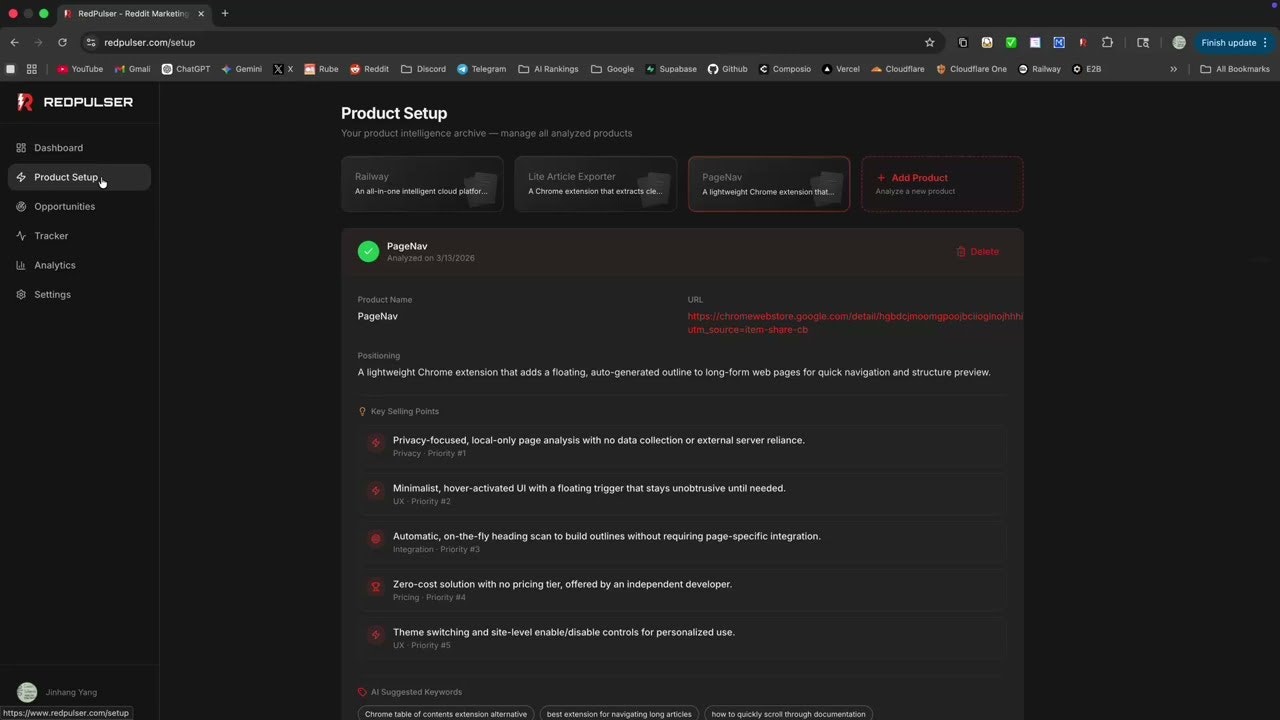The width and height of the screenshot is (1280, 720).
Task: Reload the page
Action: 62,42
